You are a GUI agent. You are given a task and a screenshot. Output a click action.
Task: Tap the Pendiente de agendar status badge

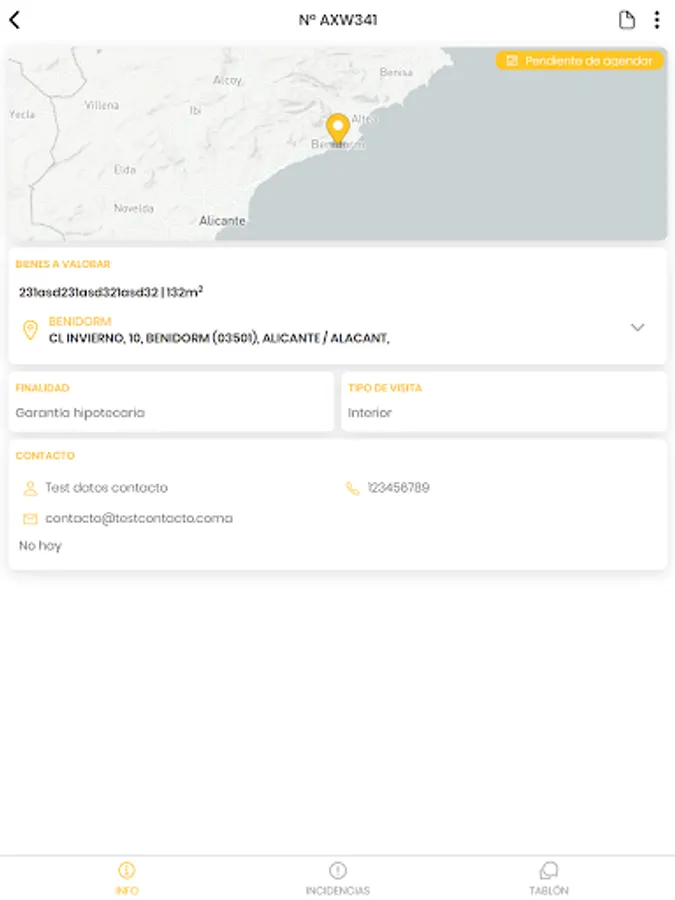coord(579,61)
